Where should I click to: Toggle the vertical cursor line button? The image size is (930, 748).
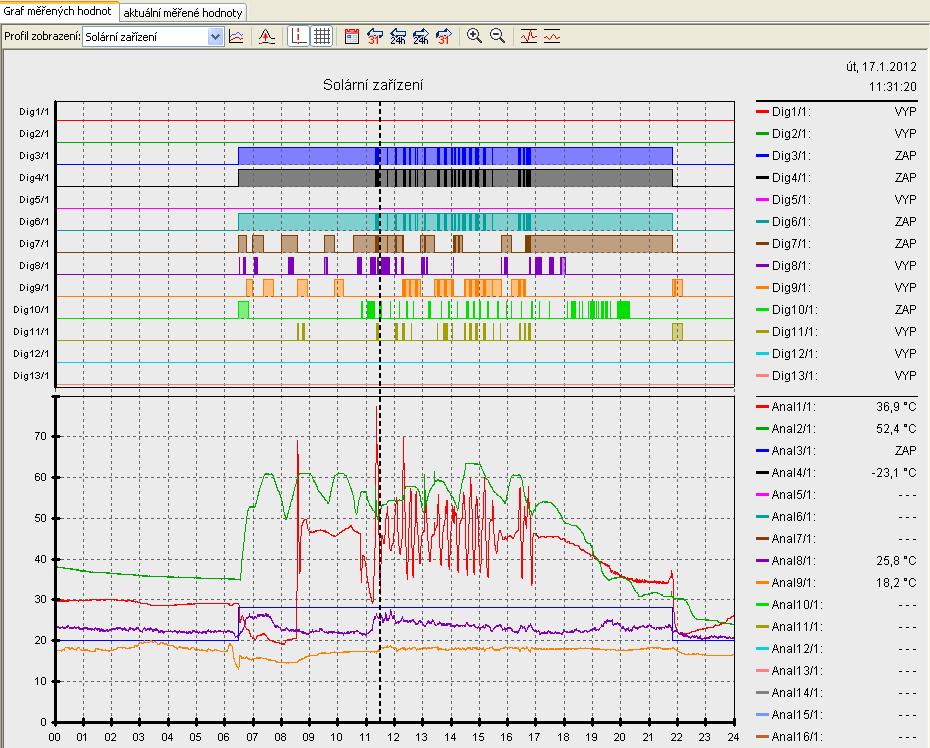click(298, 37)
